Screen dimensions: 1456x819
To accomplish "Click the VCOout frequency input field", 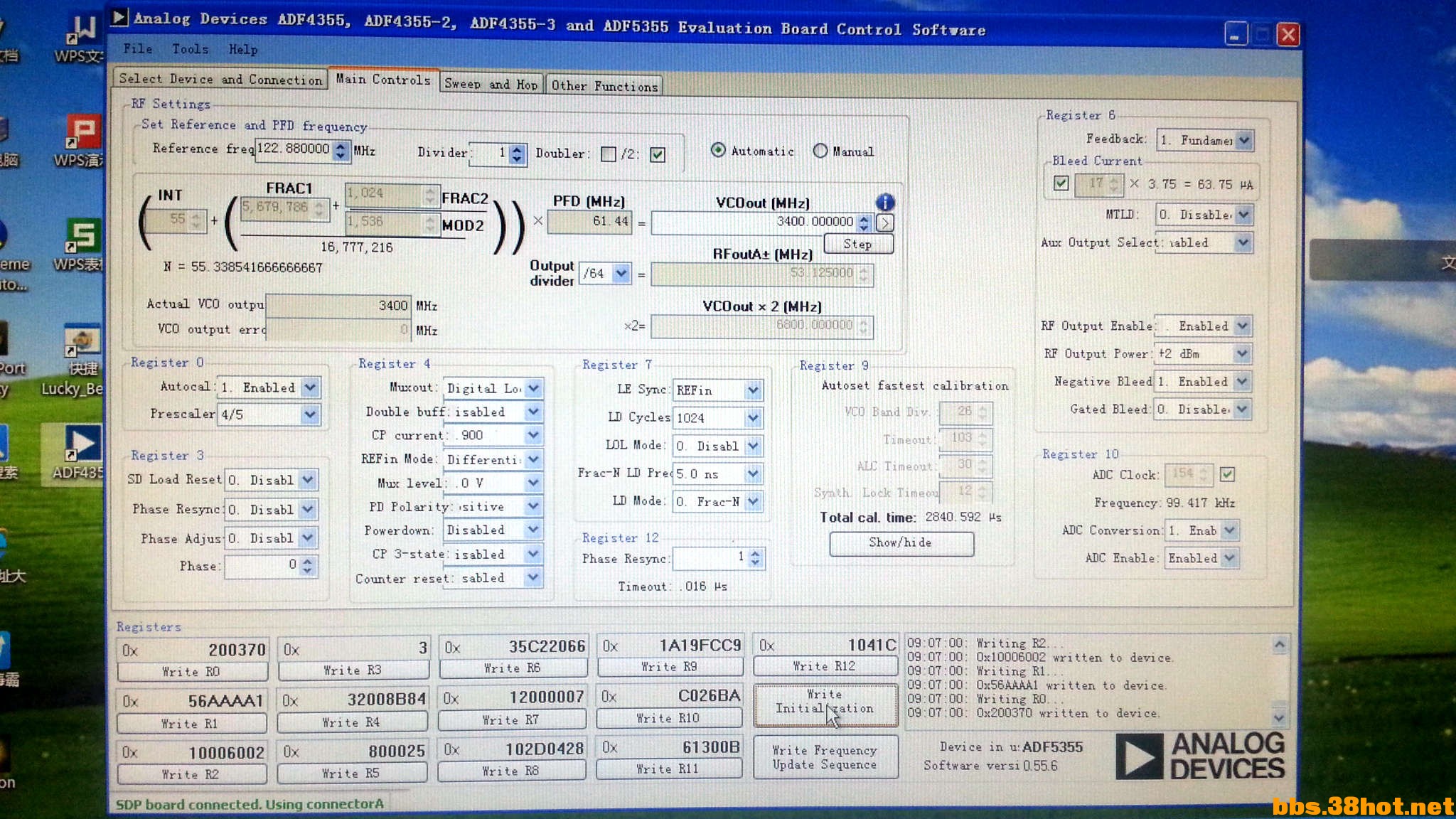I will 754,222.
